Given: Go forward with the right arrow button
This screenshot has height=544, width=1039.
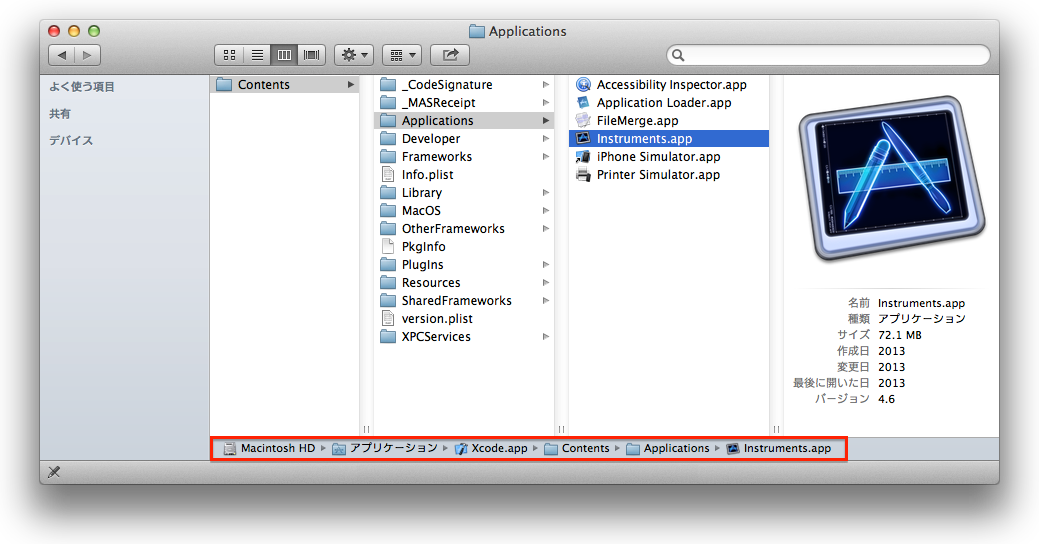Looking at the screenshot, I should click(87, 55).
